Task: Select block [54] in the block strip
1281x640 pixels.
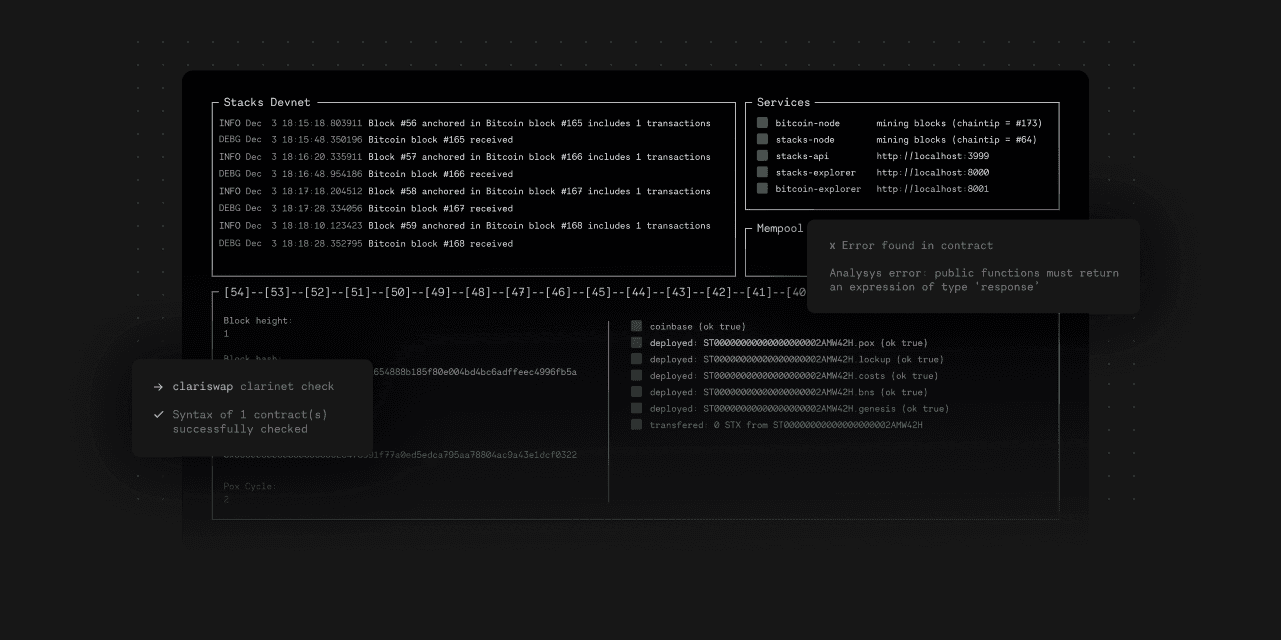Action: [237, 292]
